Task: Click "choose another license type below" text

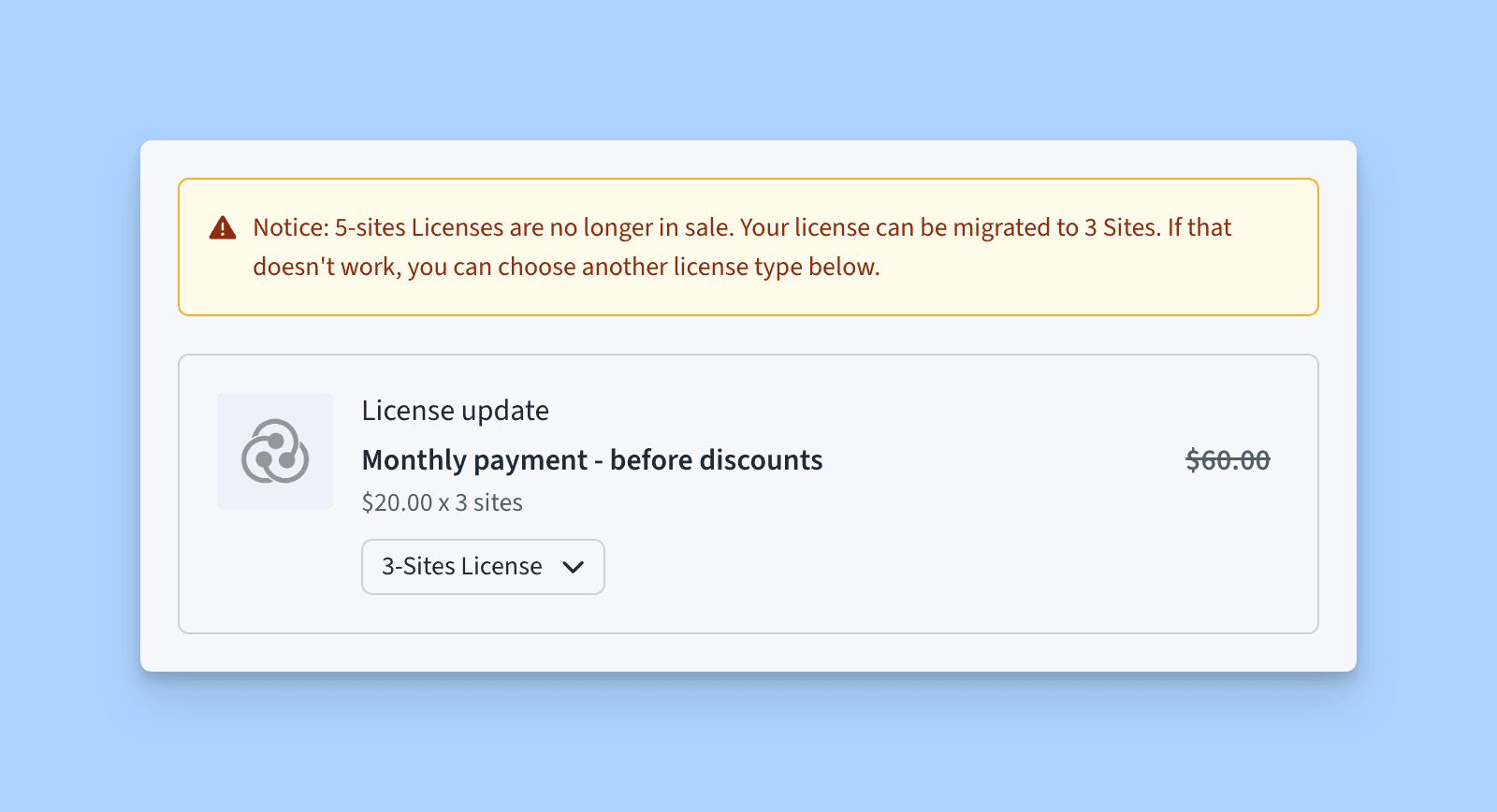Action: click(x=688, y=268)
